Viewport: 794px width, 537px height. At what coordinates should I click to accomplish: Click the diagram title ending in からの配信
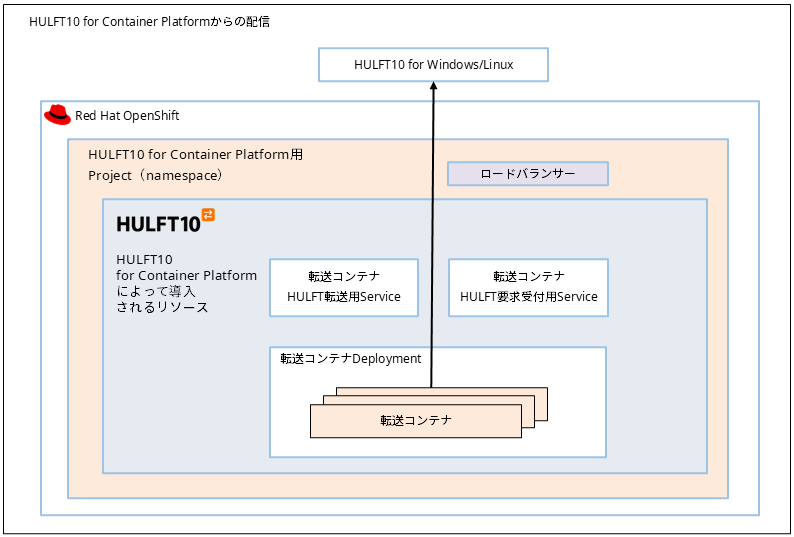149,21
